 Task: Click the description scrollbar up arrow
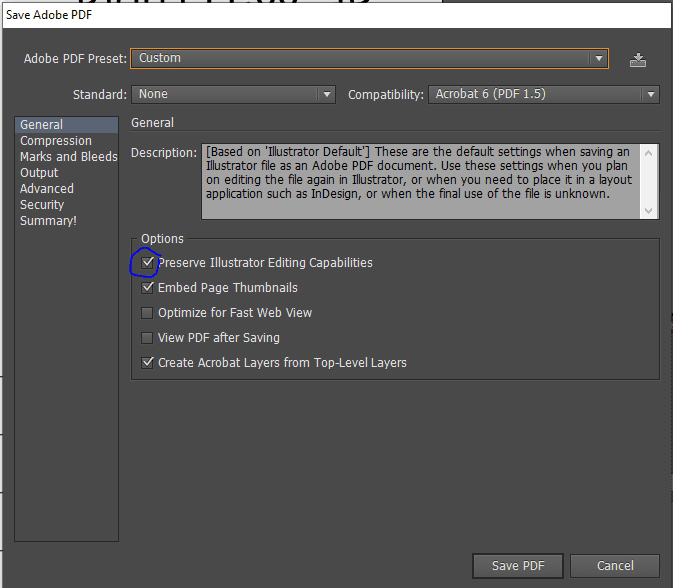click(x=649, y=153)
